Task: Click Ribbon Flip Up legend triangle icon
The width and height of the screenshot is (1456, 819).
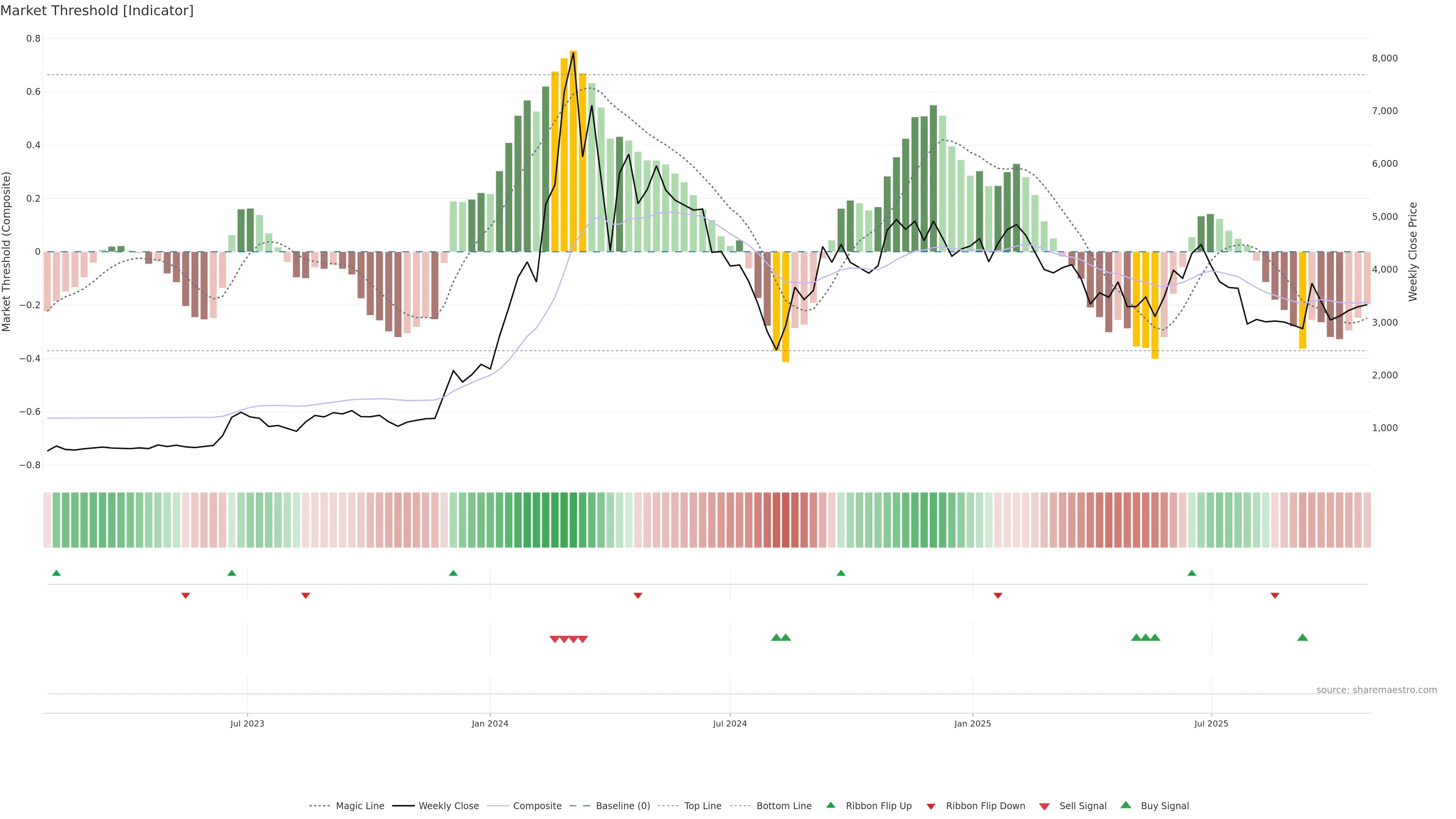Action: (x=830, y=805)
